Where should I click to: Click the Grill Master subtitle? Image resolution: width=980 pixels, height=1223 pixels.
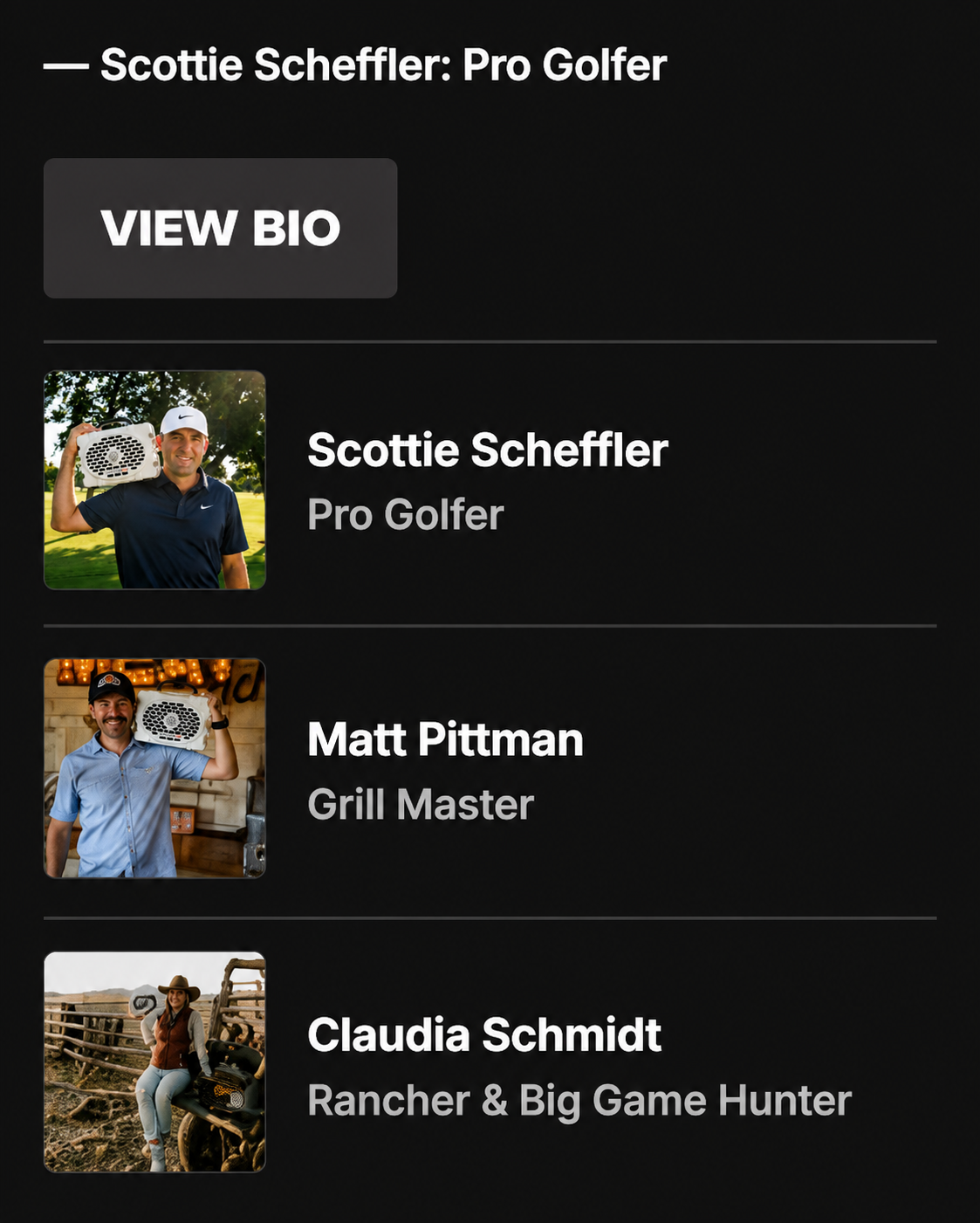(421, 804)
